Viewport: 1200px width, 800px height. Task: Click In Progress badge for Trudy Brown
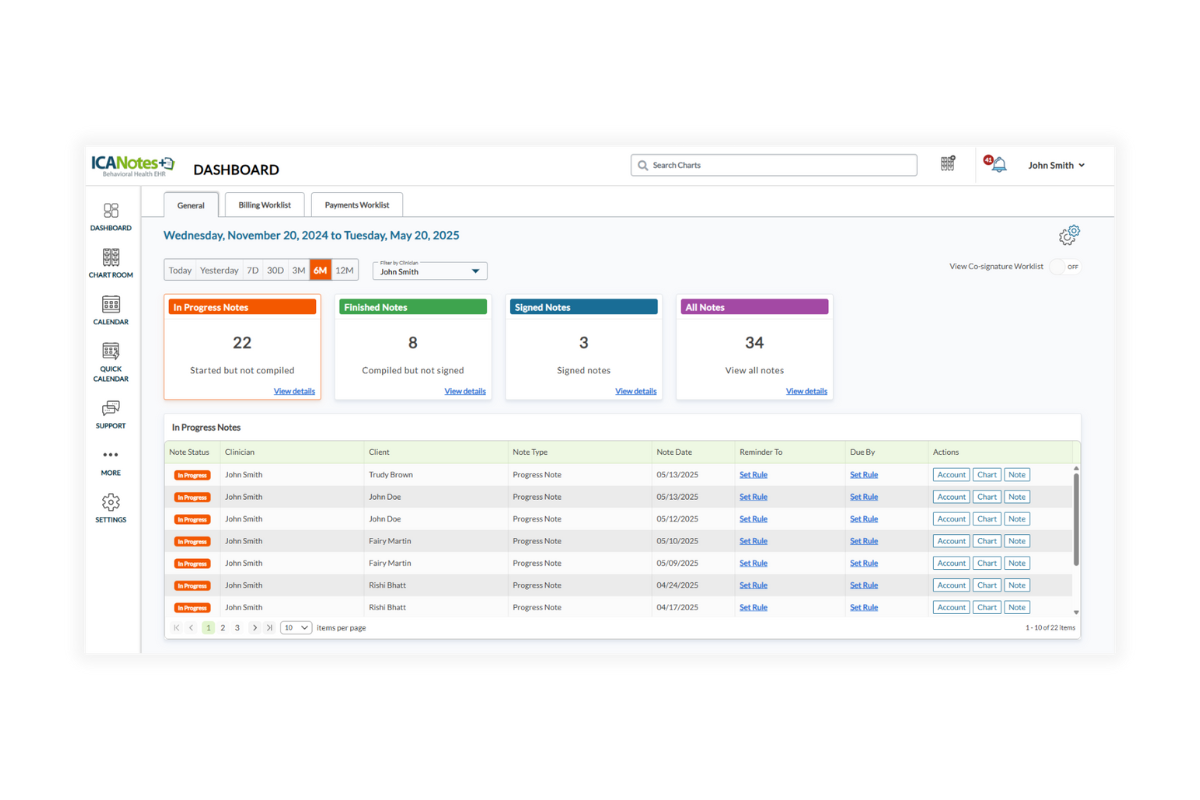(x=192, y=475)
